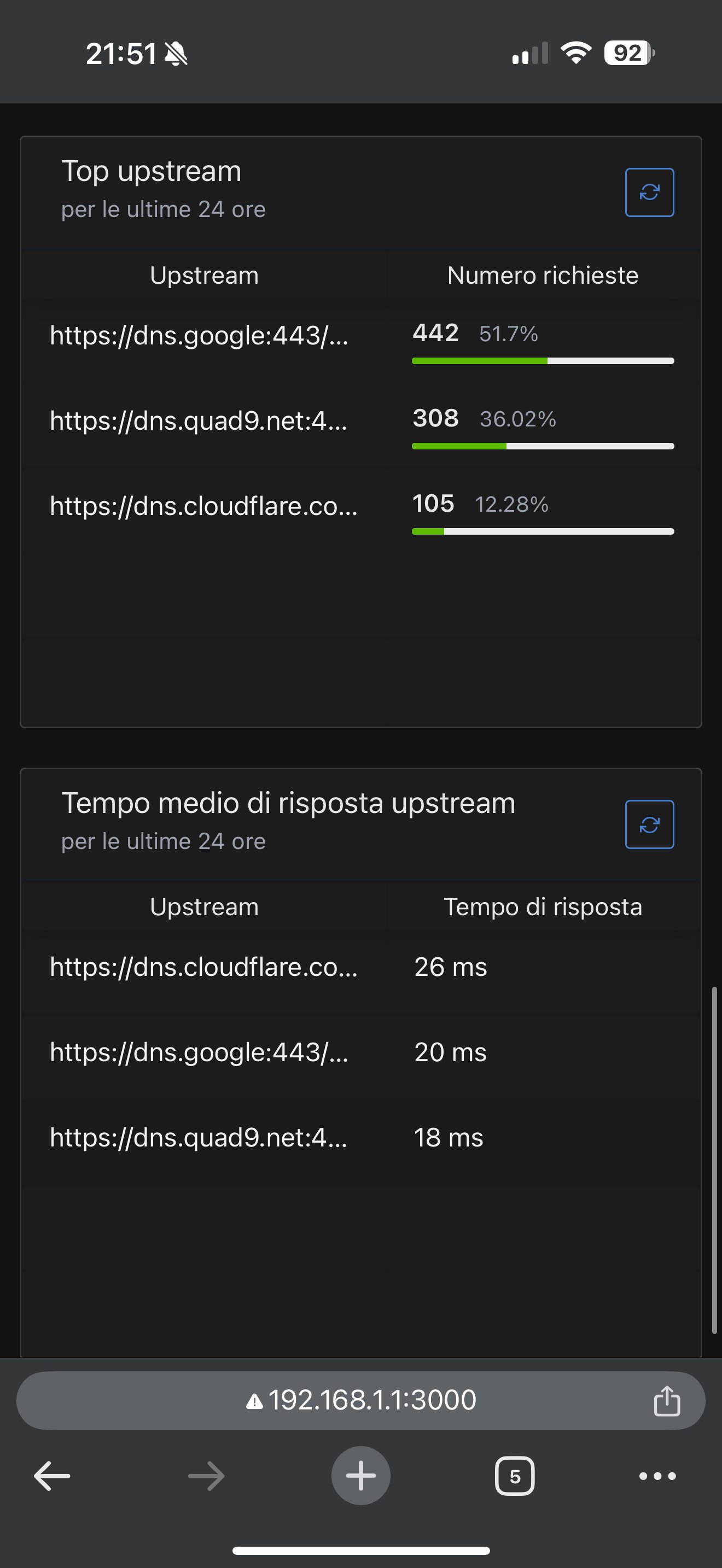Open the tab switcher showing 5 tabs

[515, 1476]
